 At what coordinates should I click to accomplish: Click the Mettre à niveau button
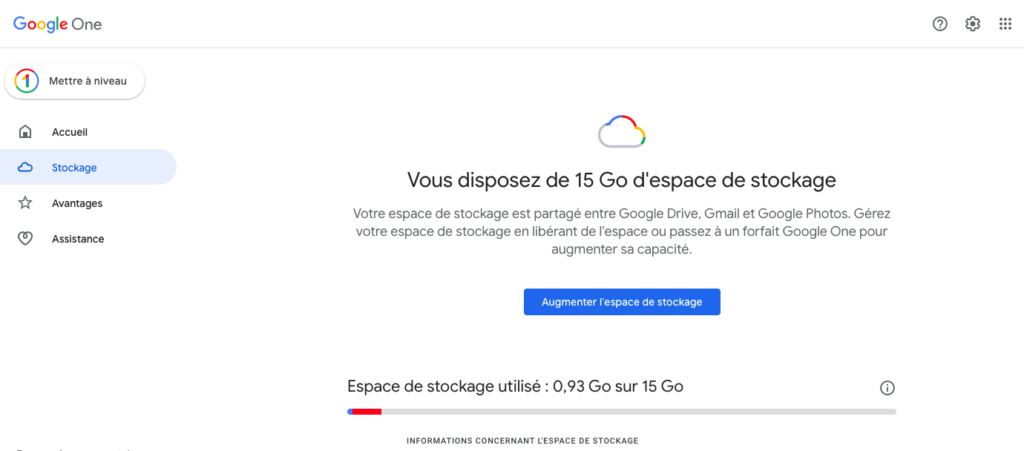point(74,81)
